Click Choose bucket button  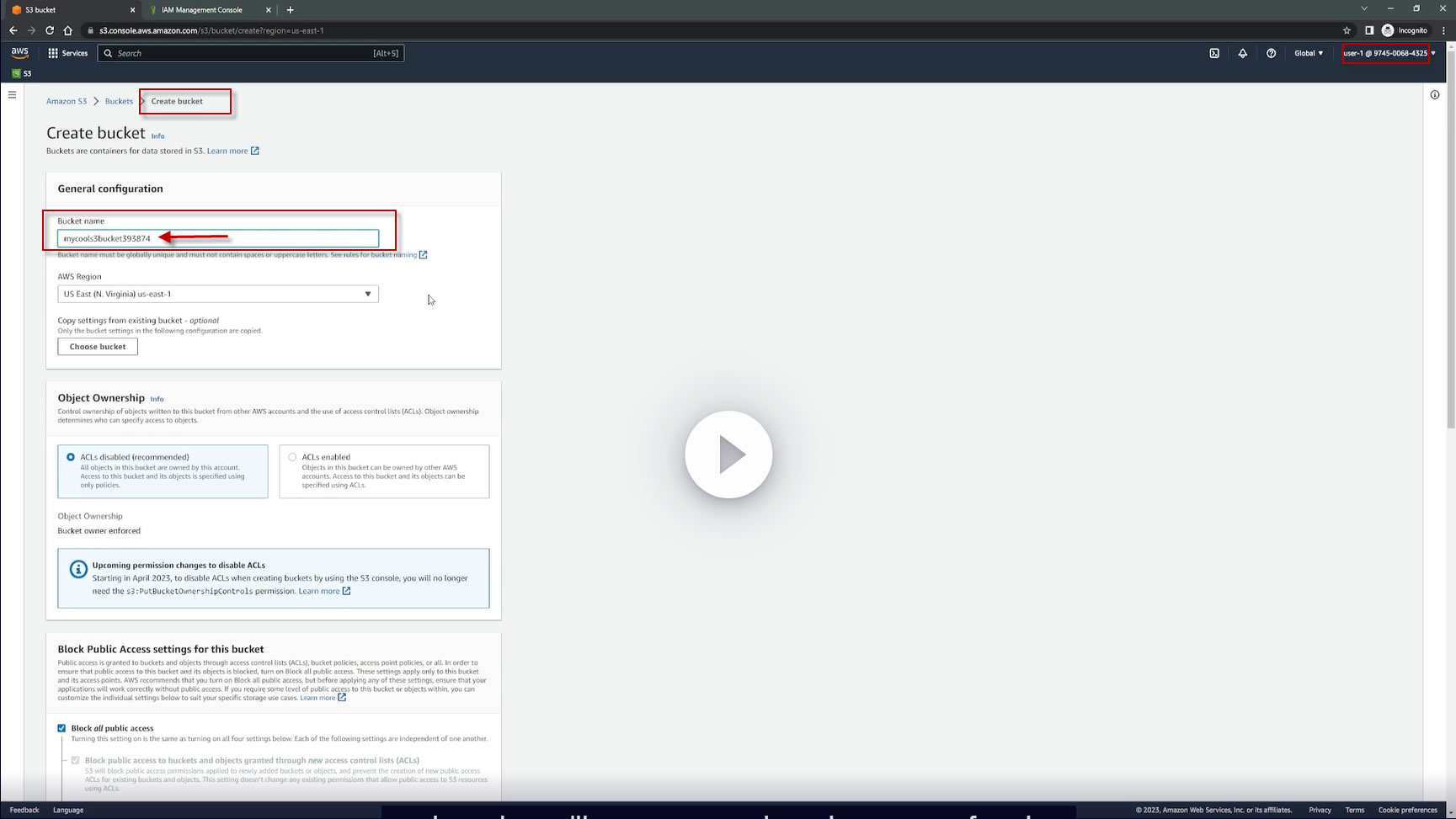click(x=98, y=347)
